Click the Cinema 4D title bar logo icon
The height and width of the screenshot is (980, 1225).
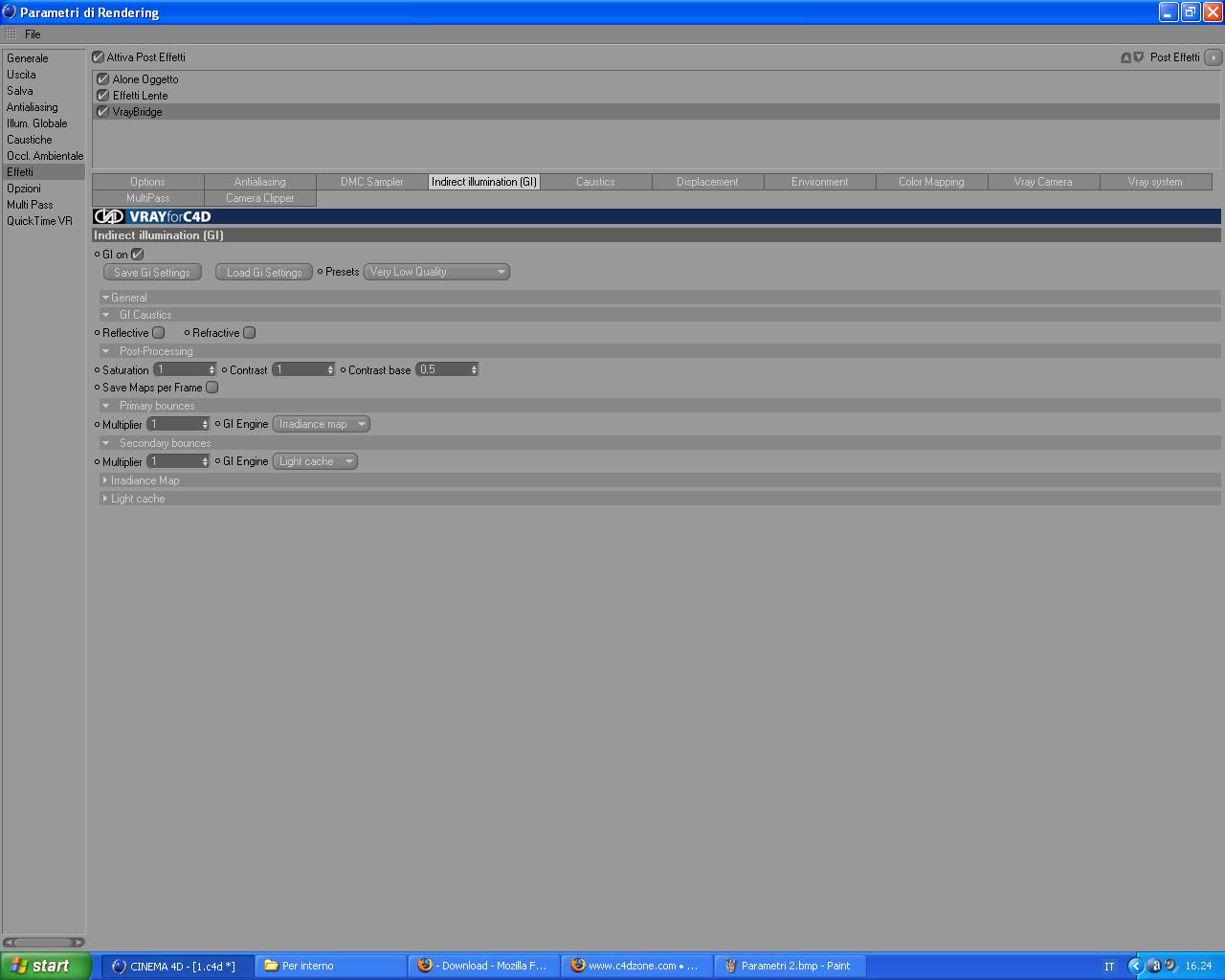[x=10, y=11]
